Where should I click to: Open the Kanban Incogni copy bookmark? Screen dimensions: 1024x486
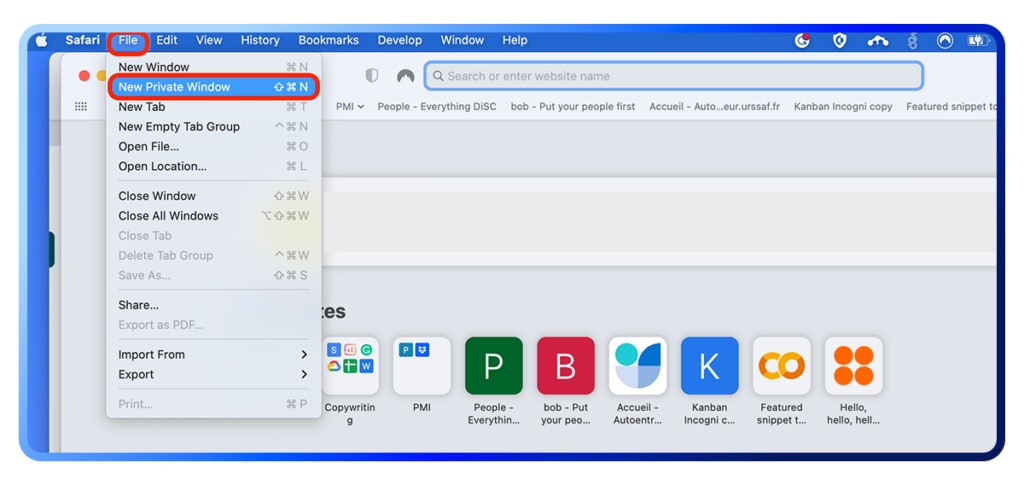pos(842,107)
